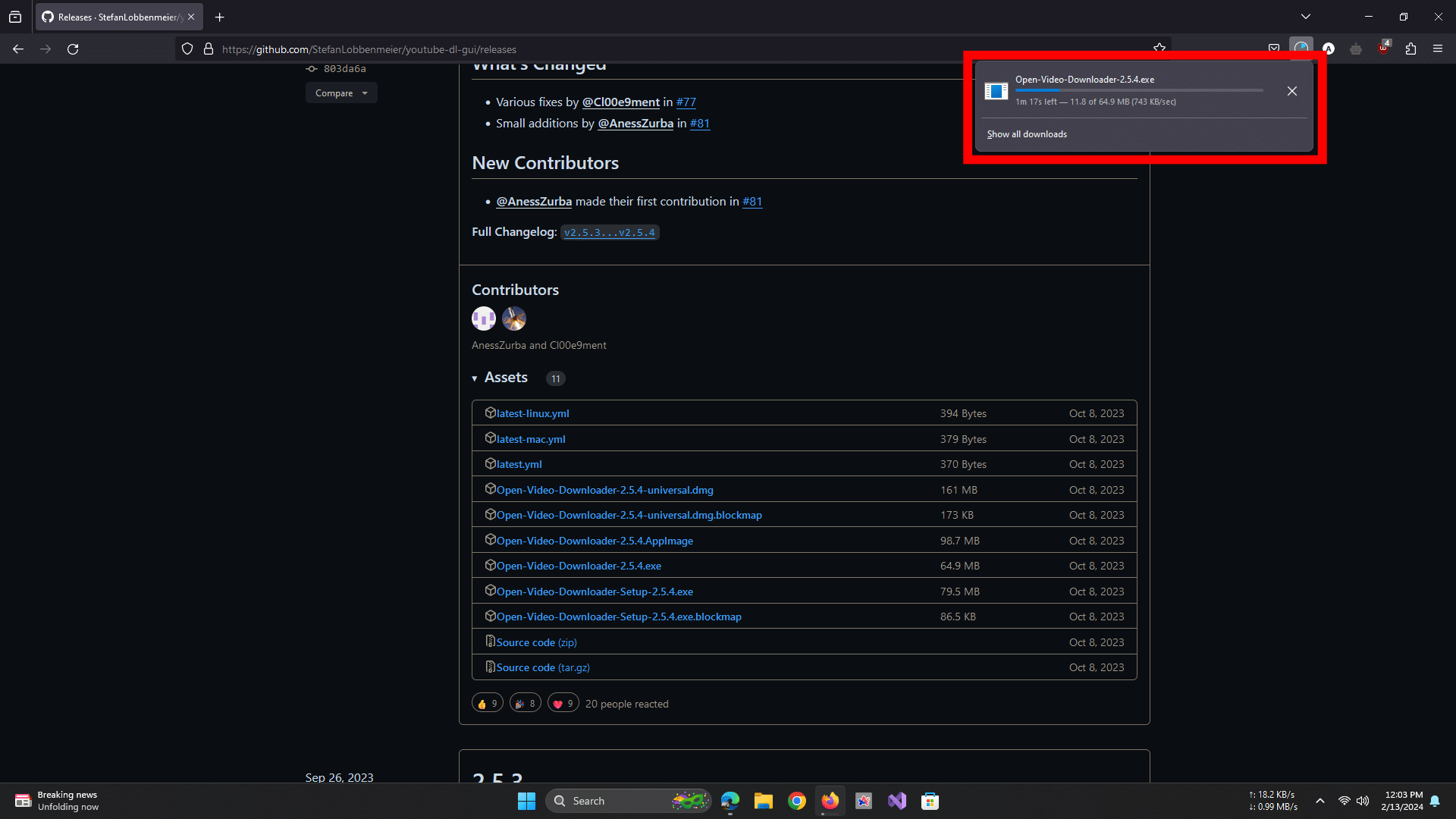Screen dimensions: 1456x819
Task: Click Show all downloads
Action: click(x=1027, y=134)
